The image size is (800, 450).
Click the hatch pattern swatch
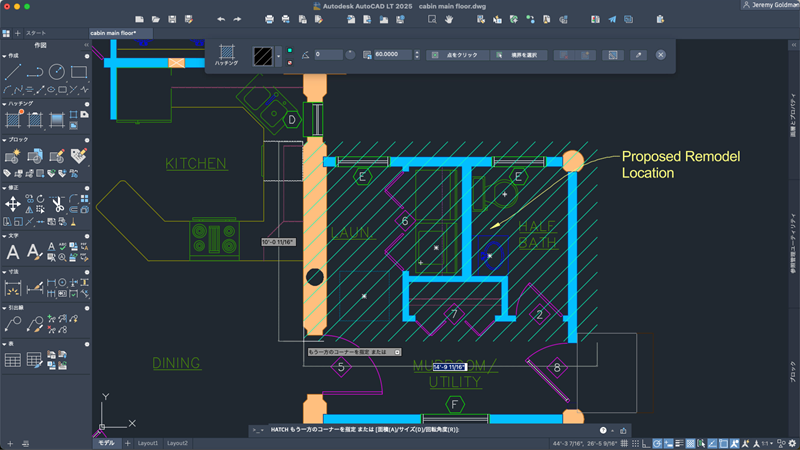(x=263, y=56)
